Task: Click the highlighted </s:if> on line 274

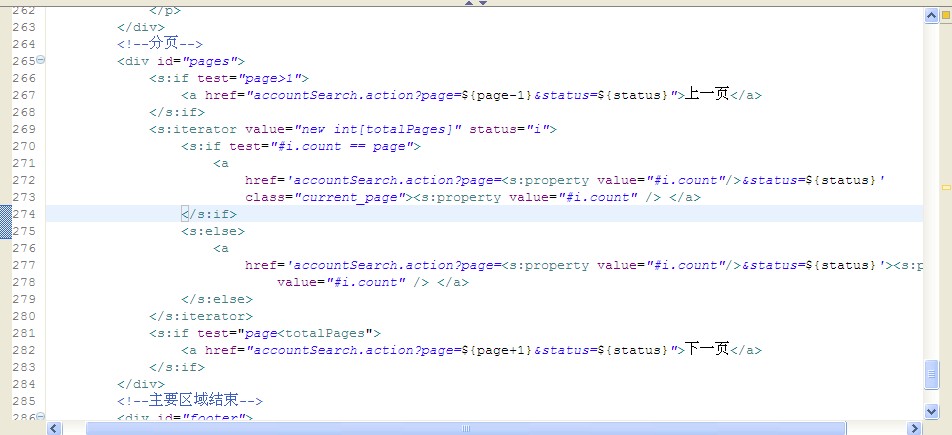Action: tap(209, 214)
